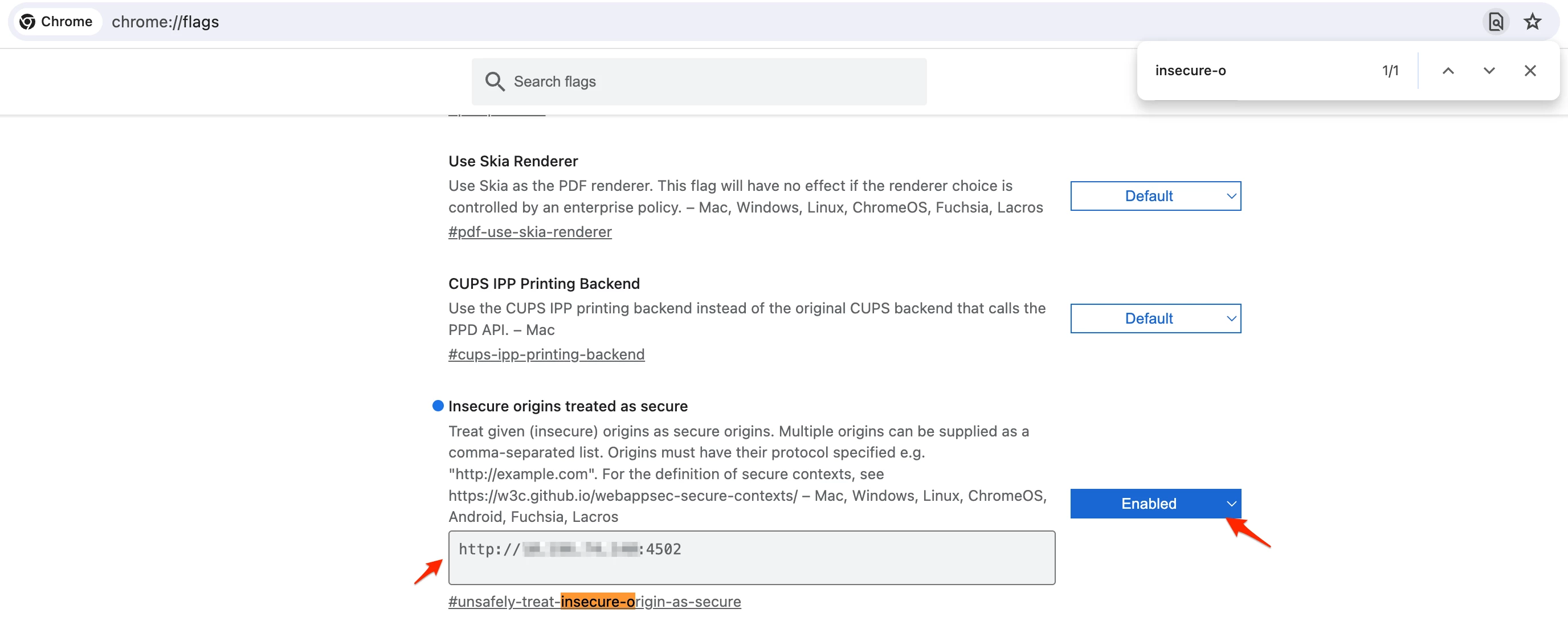This screenshot has height=629, width=1568.
Task: Click the insecure origins URL text box
Action: click(751, 558)
